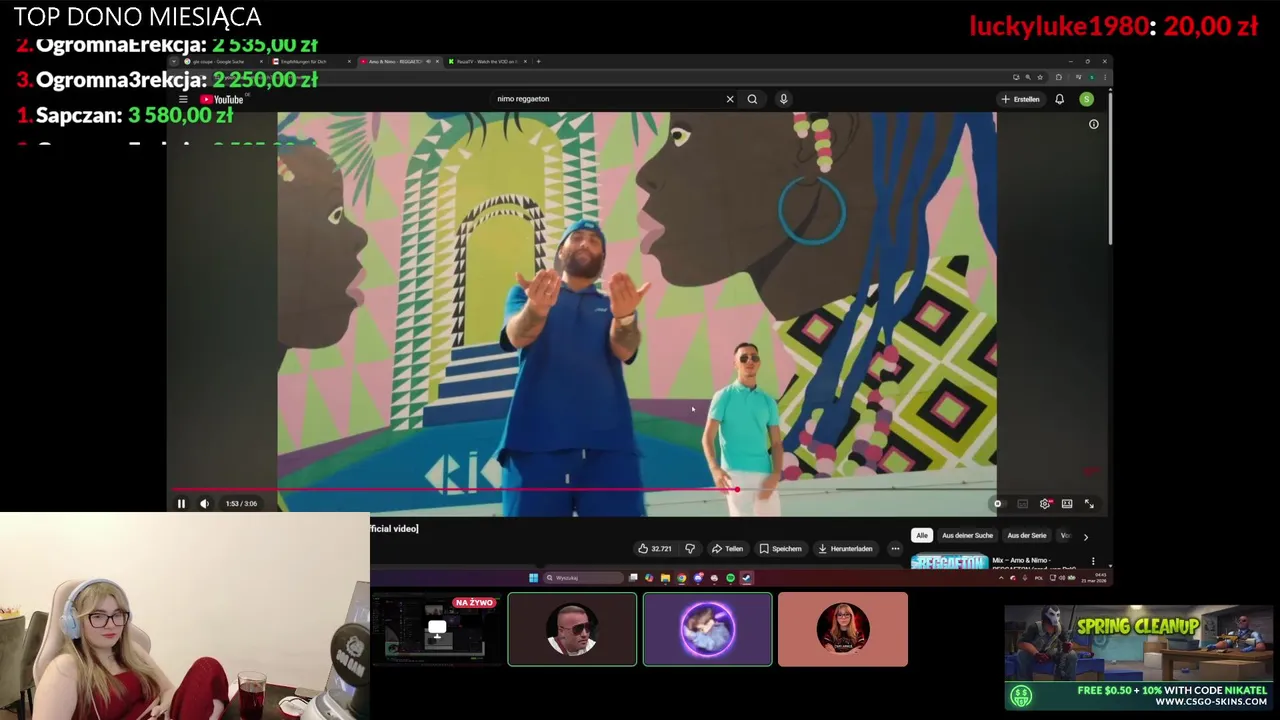Select Aus deiner Suche chip

(x=967, y=536)
